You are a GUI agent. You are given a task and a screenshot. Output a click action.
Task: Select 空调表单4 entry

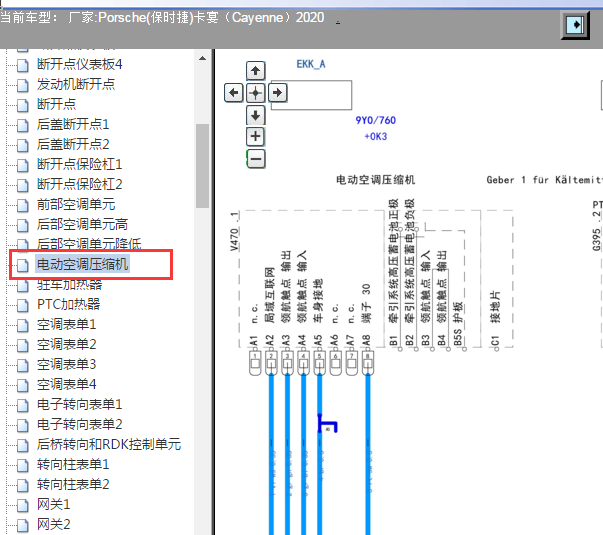click(66, 385)
